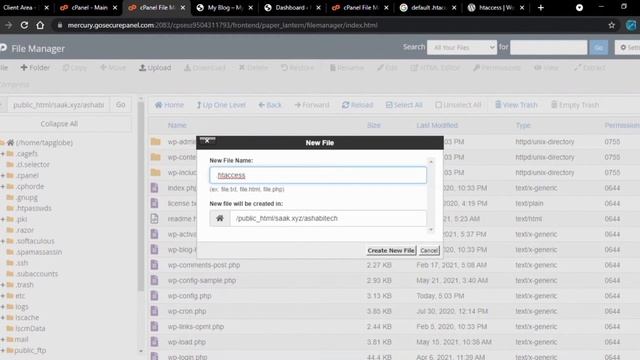Click Back navigation button
This screenshot has height=360, width=640.
(270, 105)
